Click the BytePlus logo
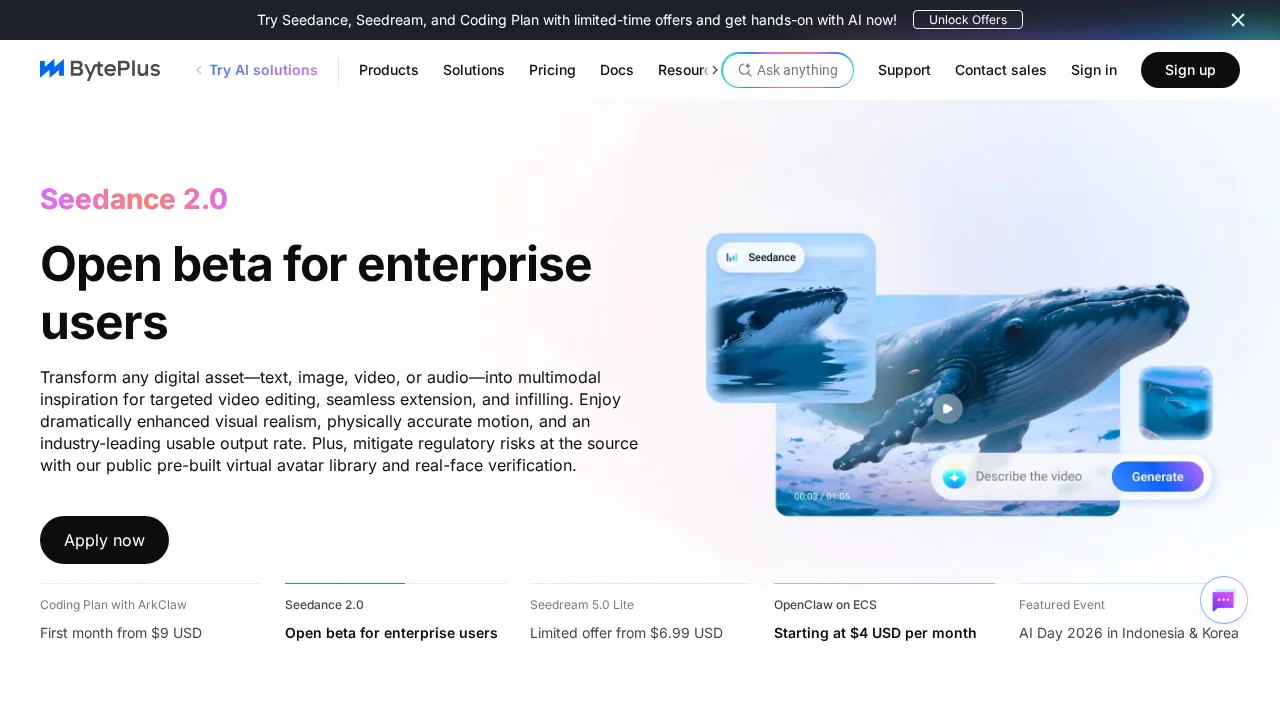Viewport: 1280px width, 720px height. [x=100, y=69]
